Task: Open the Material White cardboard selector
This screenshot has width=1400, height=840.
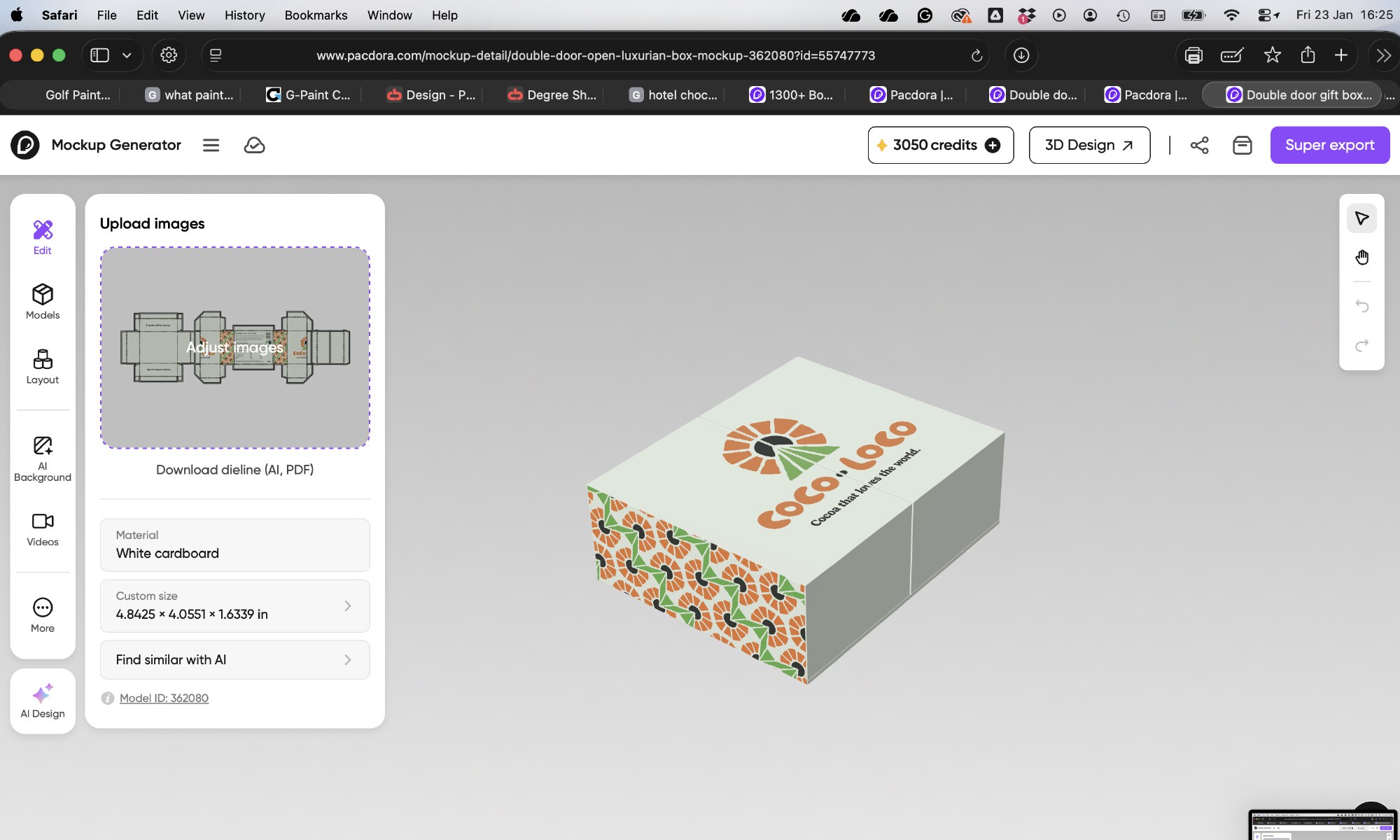Action: tap(234, 545)
